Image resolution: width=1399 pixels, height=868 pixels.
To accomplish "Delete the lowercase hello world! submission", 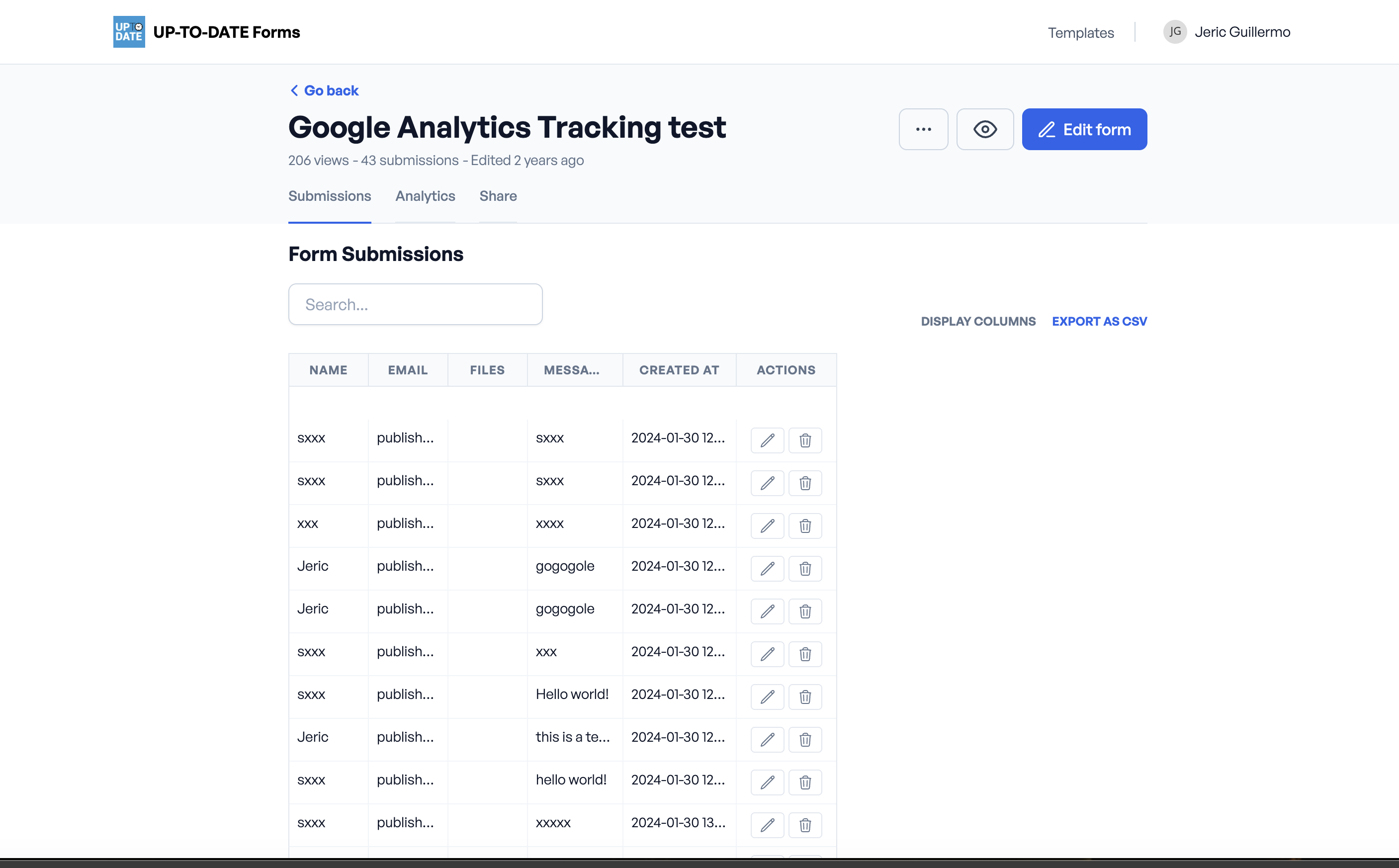I will click(805, 782).
